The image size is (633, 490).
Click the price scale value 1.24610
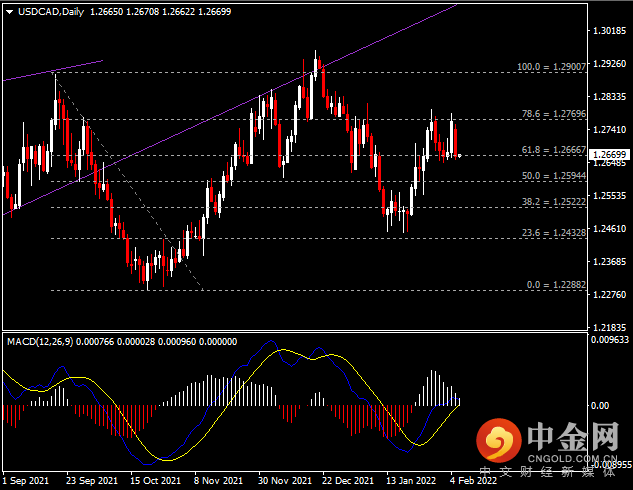click(609, 229)
